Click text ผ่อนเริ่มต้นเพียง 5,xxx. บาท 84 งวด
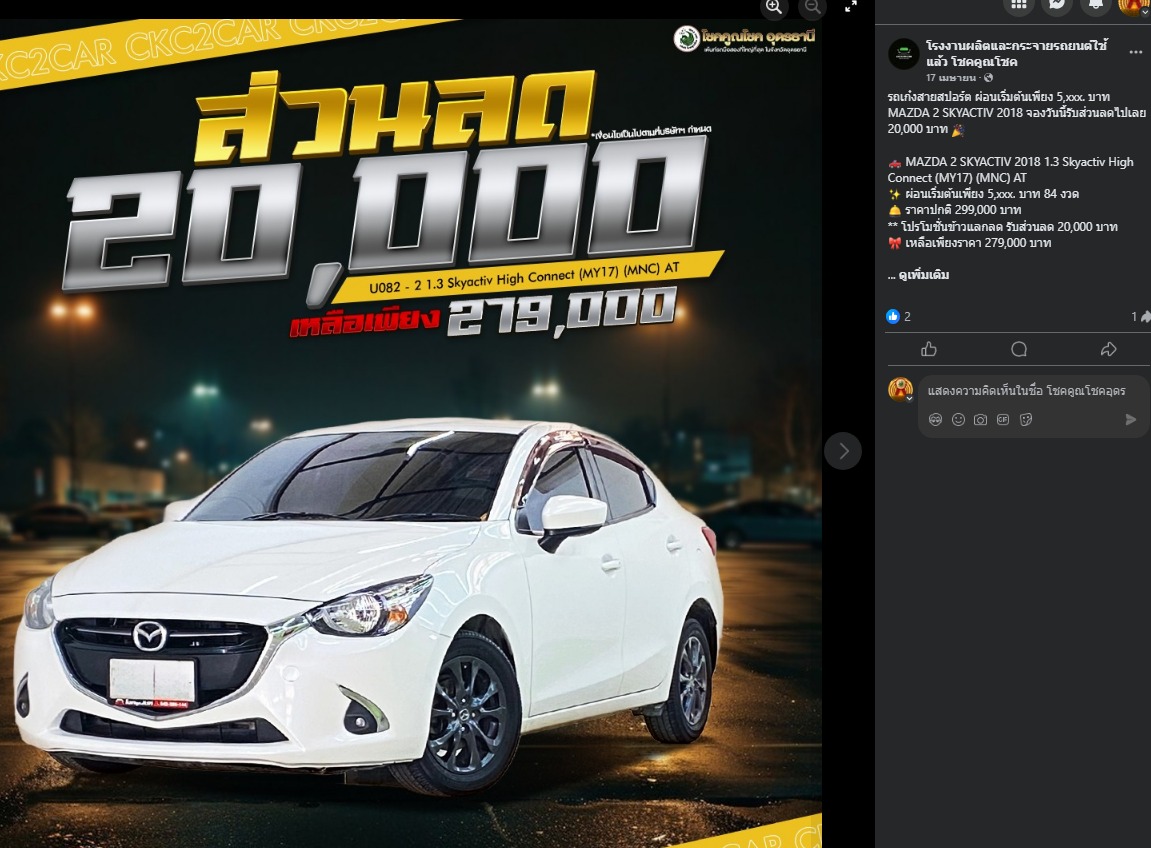 (x=992, y=194)
